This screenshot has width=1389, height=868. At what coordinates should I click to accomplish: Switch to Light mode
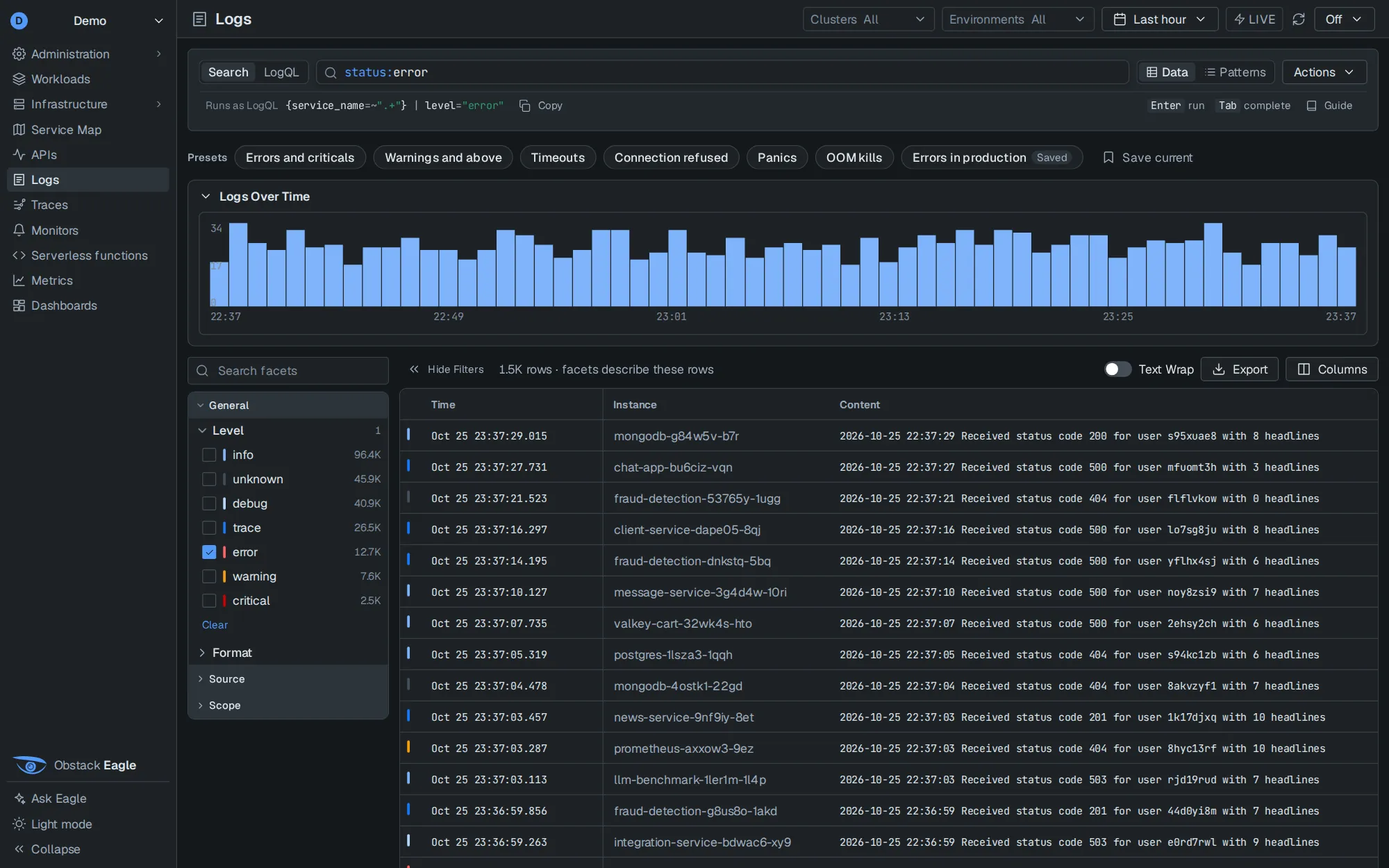88,824
